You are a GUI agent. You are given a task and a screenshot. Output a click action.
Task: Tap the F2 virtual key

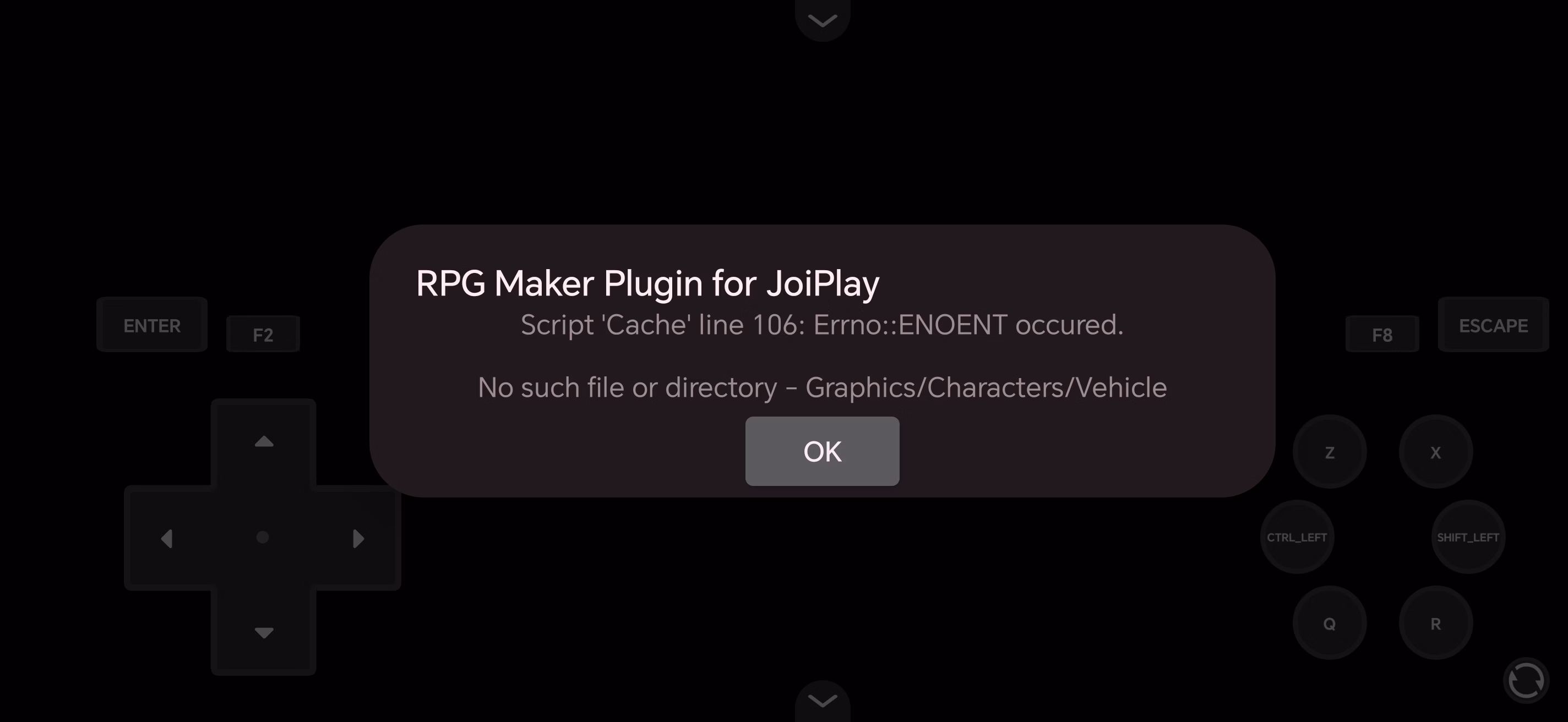click(x=263, y=334)
